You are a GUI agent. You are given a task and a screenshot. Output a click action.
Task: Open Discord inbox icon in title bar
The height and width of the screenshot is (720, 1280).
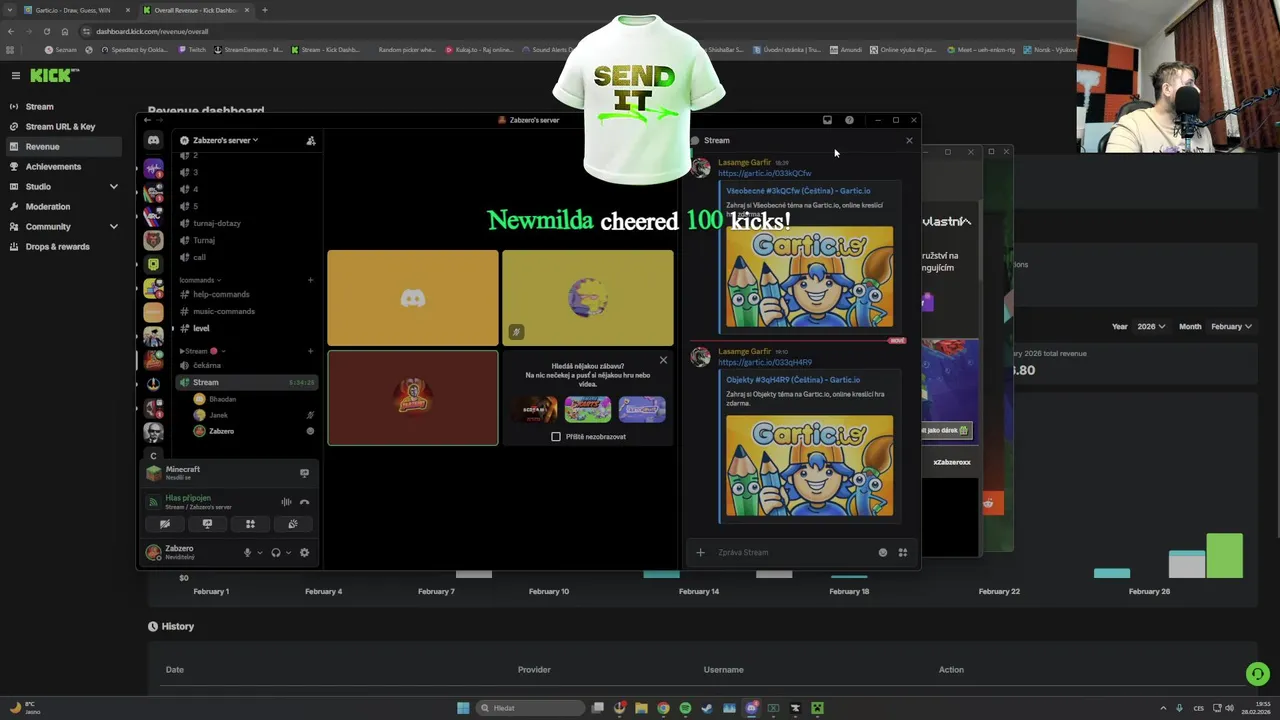coord(827,120)
